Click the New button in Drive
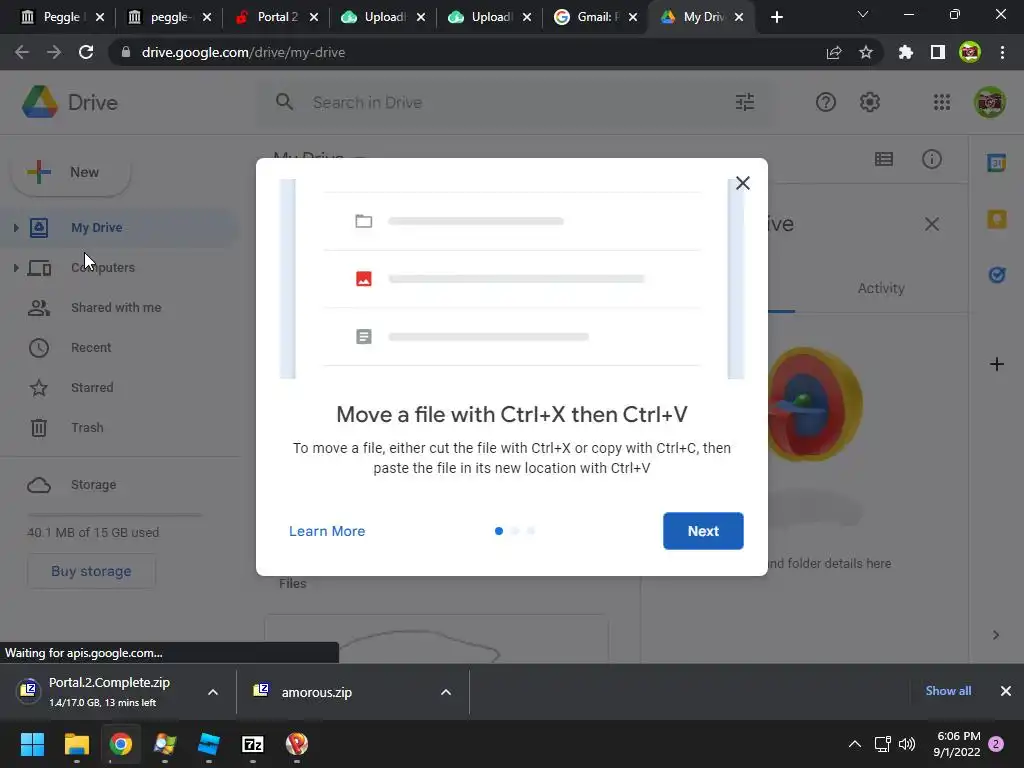Image resolution: width=1024 pixels, height=768 pixels. (71, 172)
